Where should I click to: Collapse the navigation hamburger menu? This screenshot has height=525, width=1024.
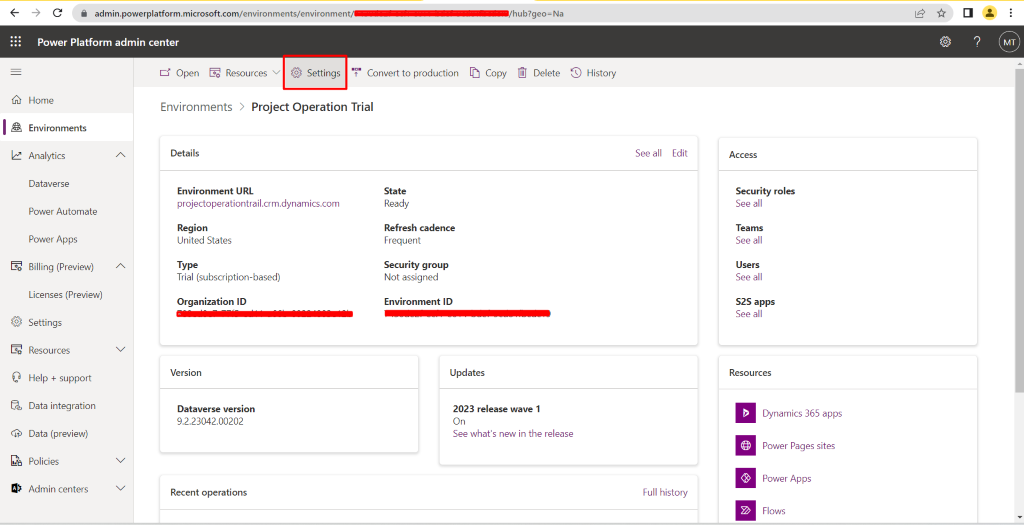click(x=16, y=72)
